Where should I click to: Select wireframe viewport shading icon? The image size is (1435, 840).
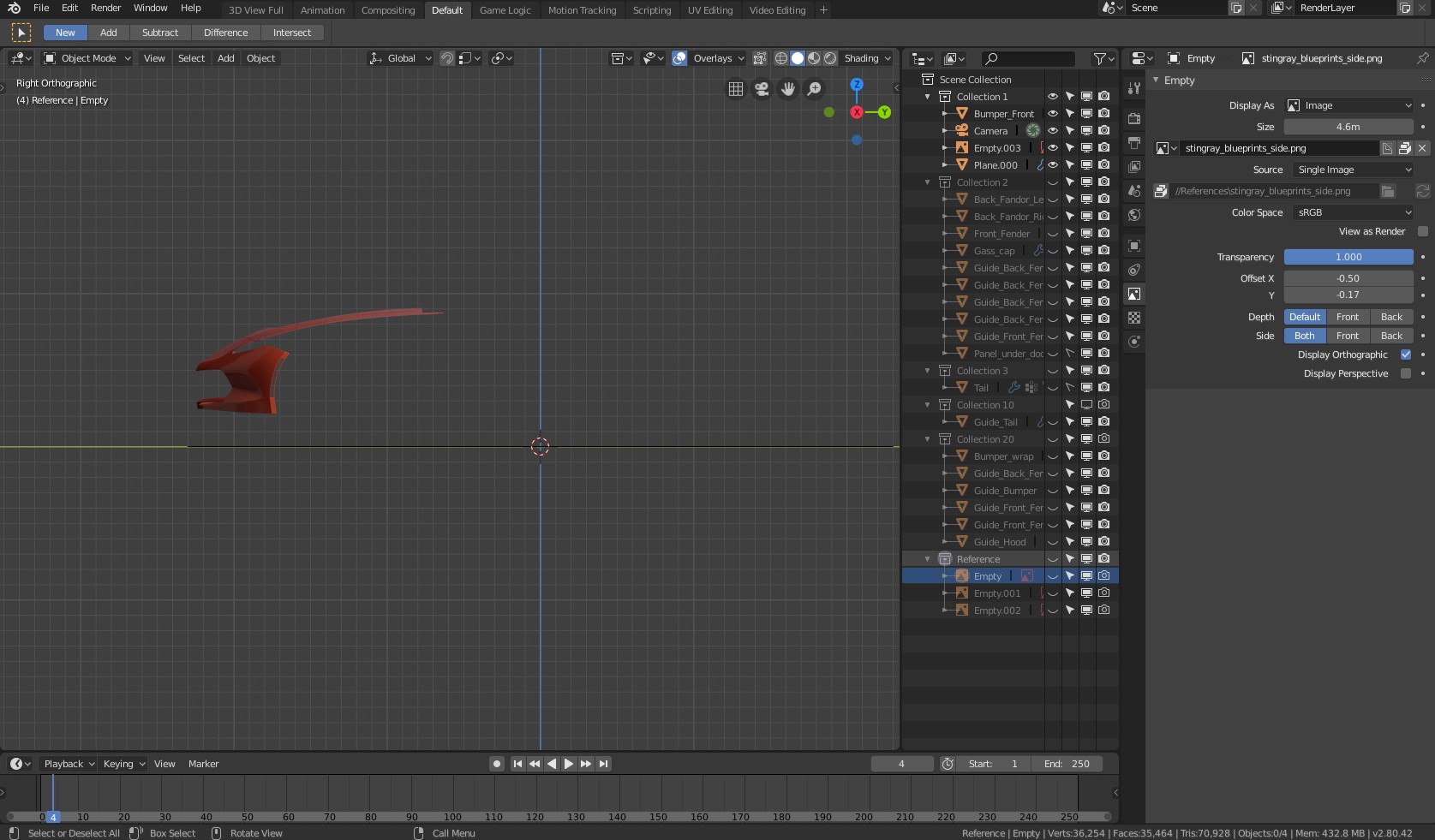click(780, 58)
